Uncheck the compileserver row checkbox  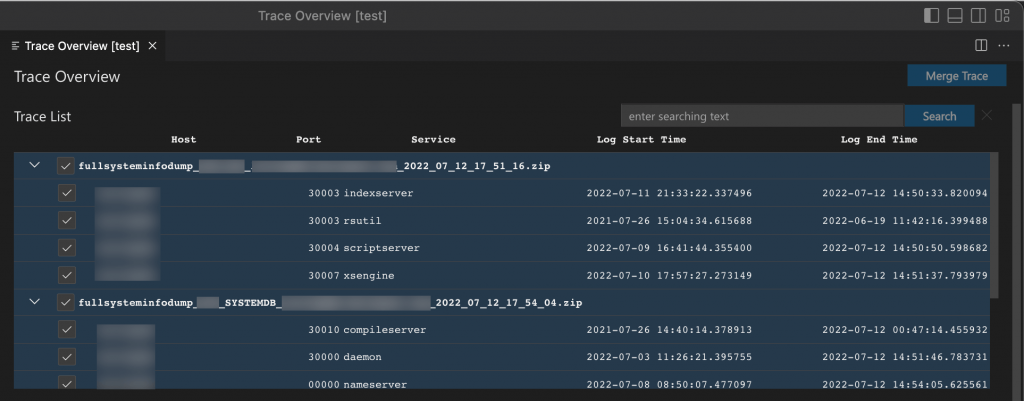pyautogui.click(x=66, y=330)
